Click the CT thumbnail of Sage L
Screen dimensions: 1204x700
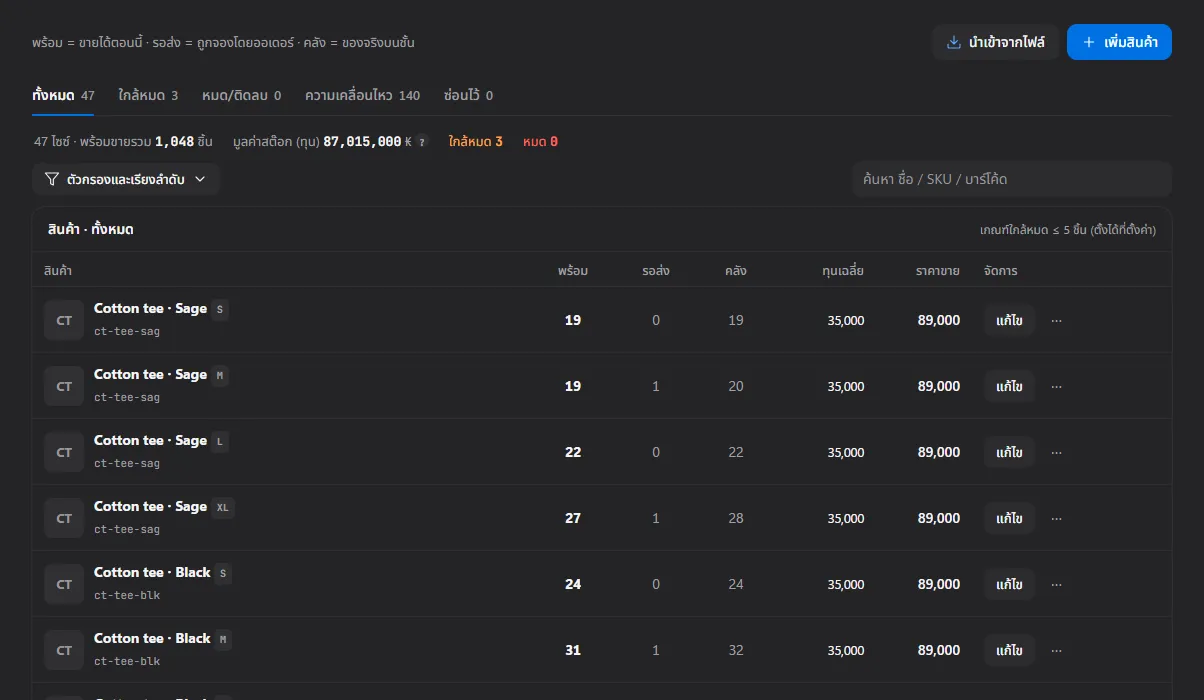coord(64,452)
